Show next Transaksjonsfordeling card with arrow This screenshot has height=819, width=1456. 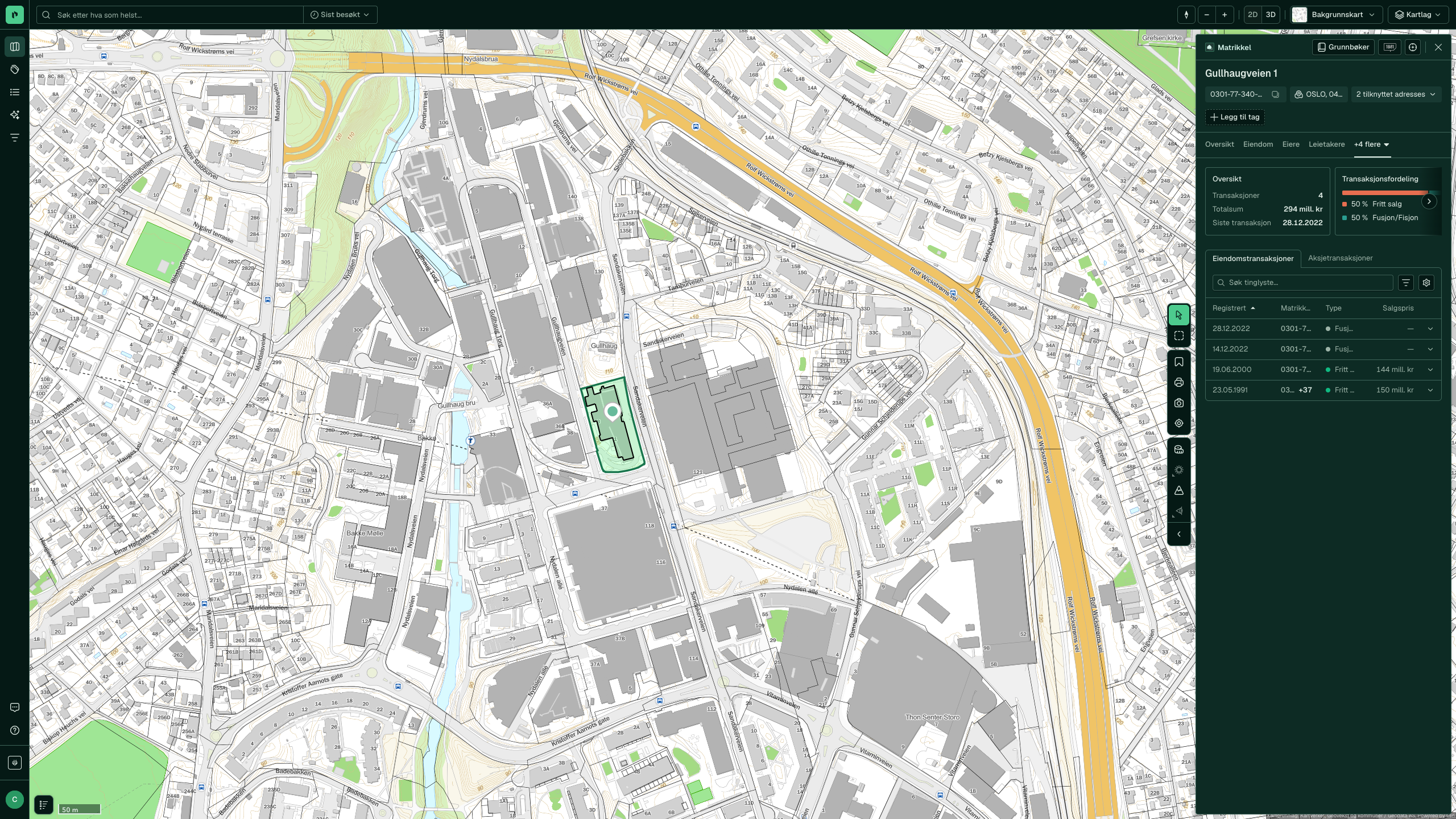pyautogui.click(x=1429, y=201)
